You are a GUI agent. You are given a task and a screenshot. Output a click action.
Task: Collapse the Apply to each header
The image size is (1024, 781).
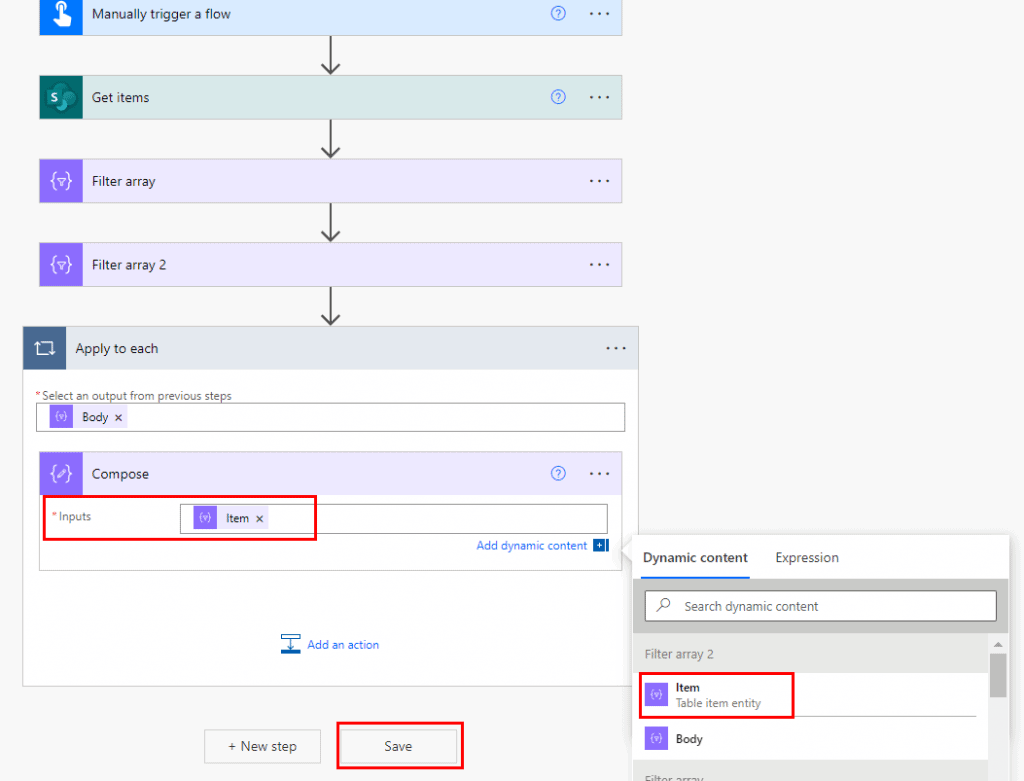pyautogui.click(x=330, y=348)
